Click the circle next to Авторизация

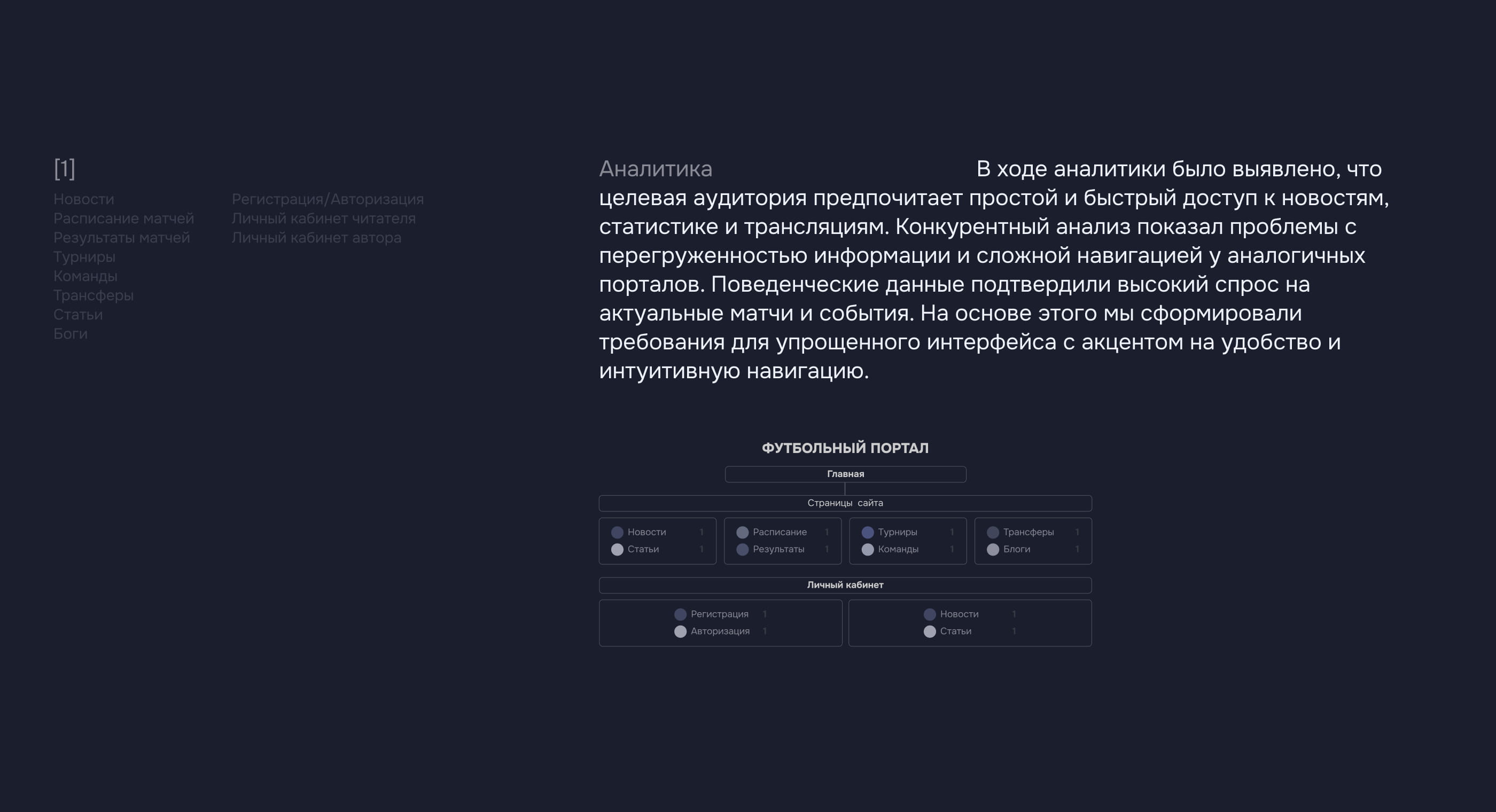tap(680, 631)
